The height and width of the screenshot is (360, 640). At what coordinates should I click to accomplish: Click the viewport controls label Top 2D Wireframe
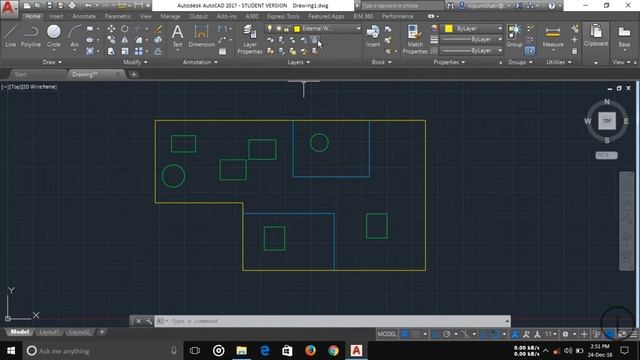(x=29, y=87)
